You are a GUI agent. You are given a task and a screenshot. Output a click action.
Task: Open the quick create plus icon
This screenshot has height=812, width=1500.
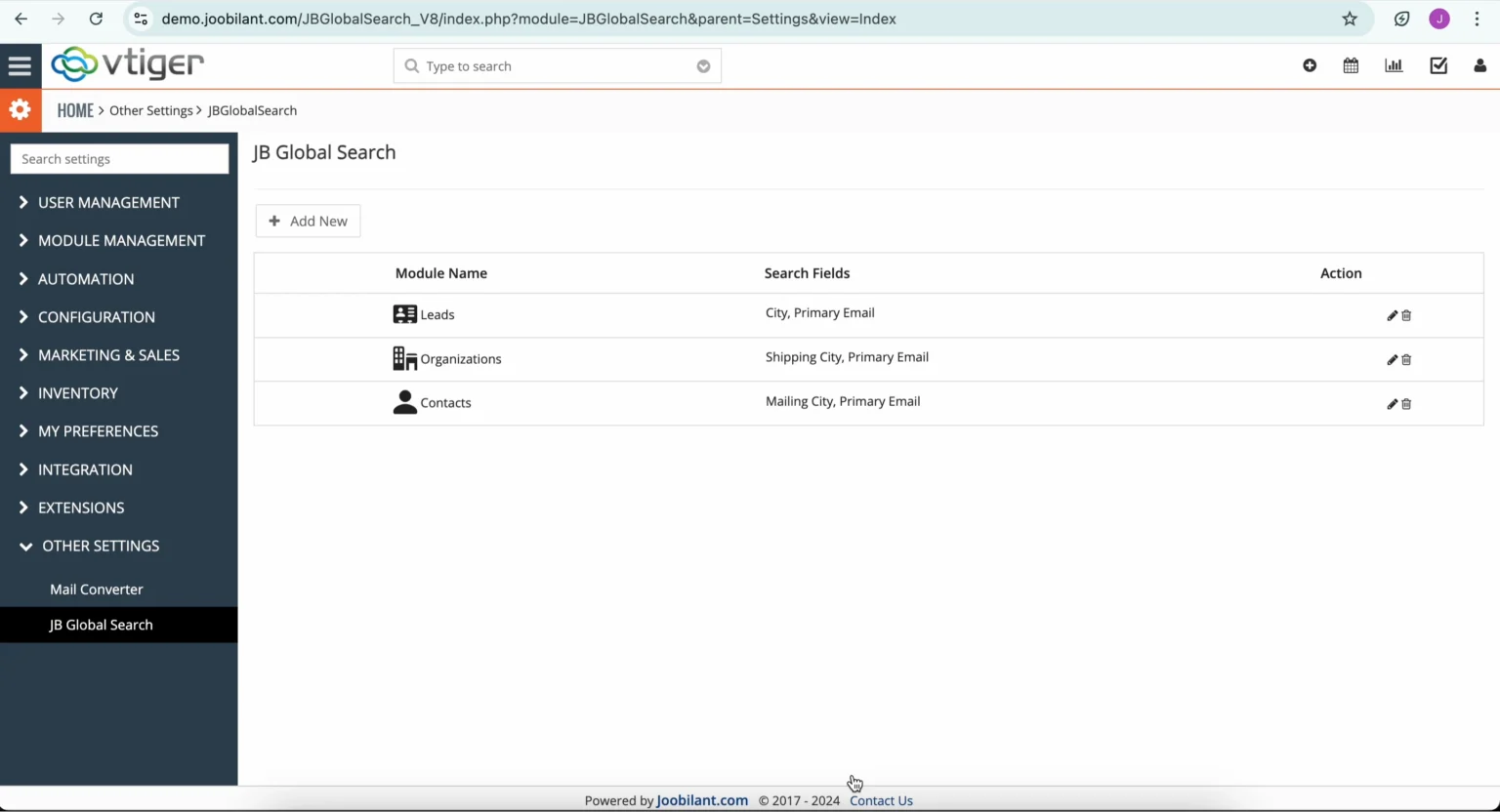[x=1310, y=65]
